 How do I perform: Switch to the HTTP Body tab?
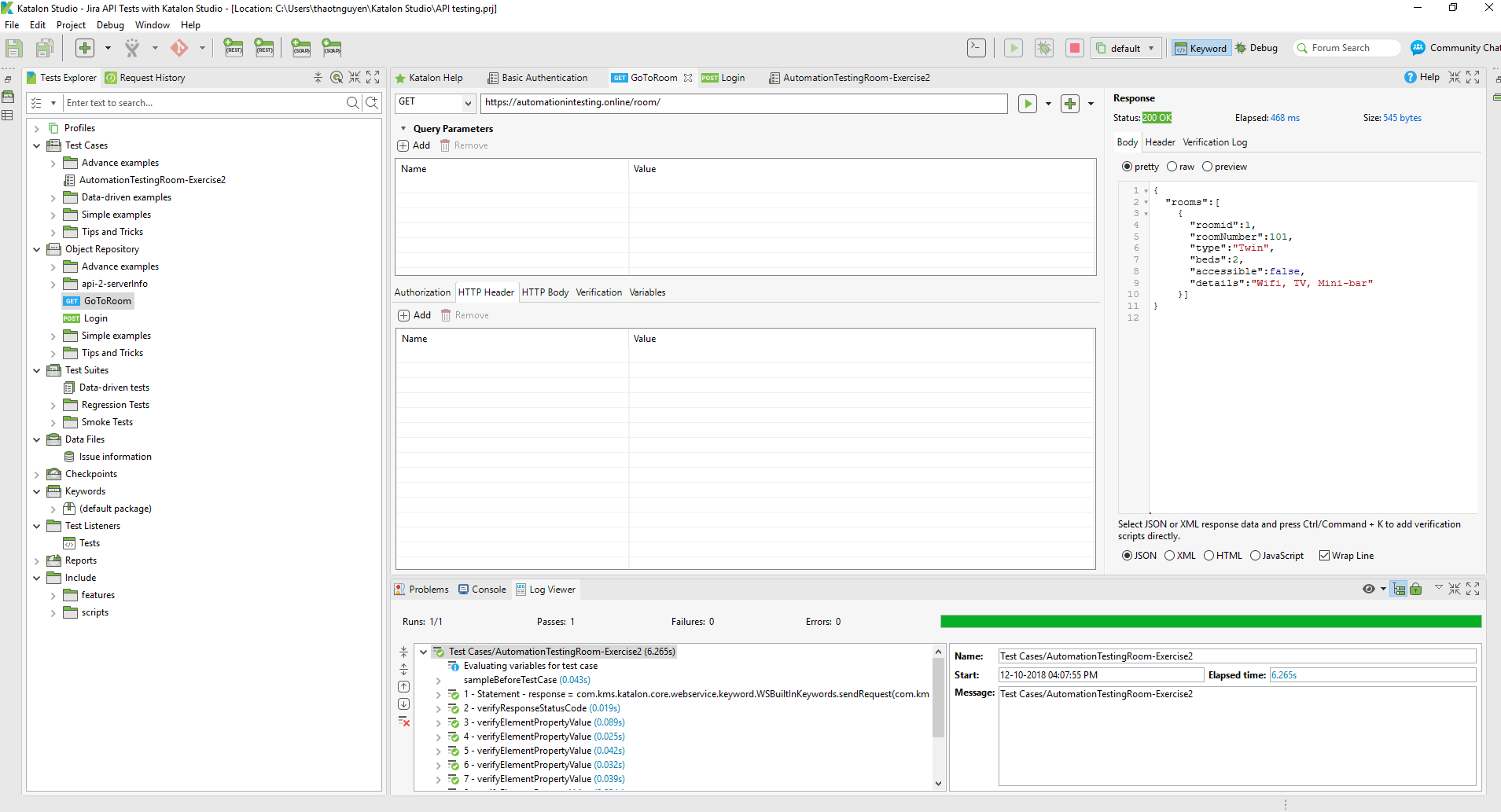tap(545, 292)
